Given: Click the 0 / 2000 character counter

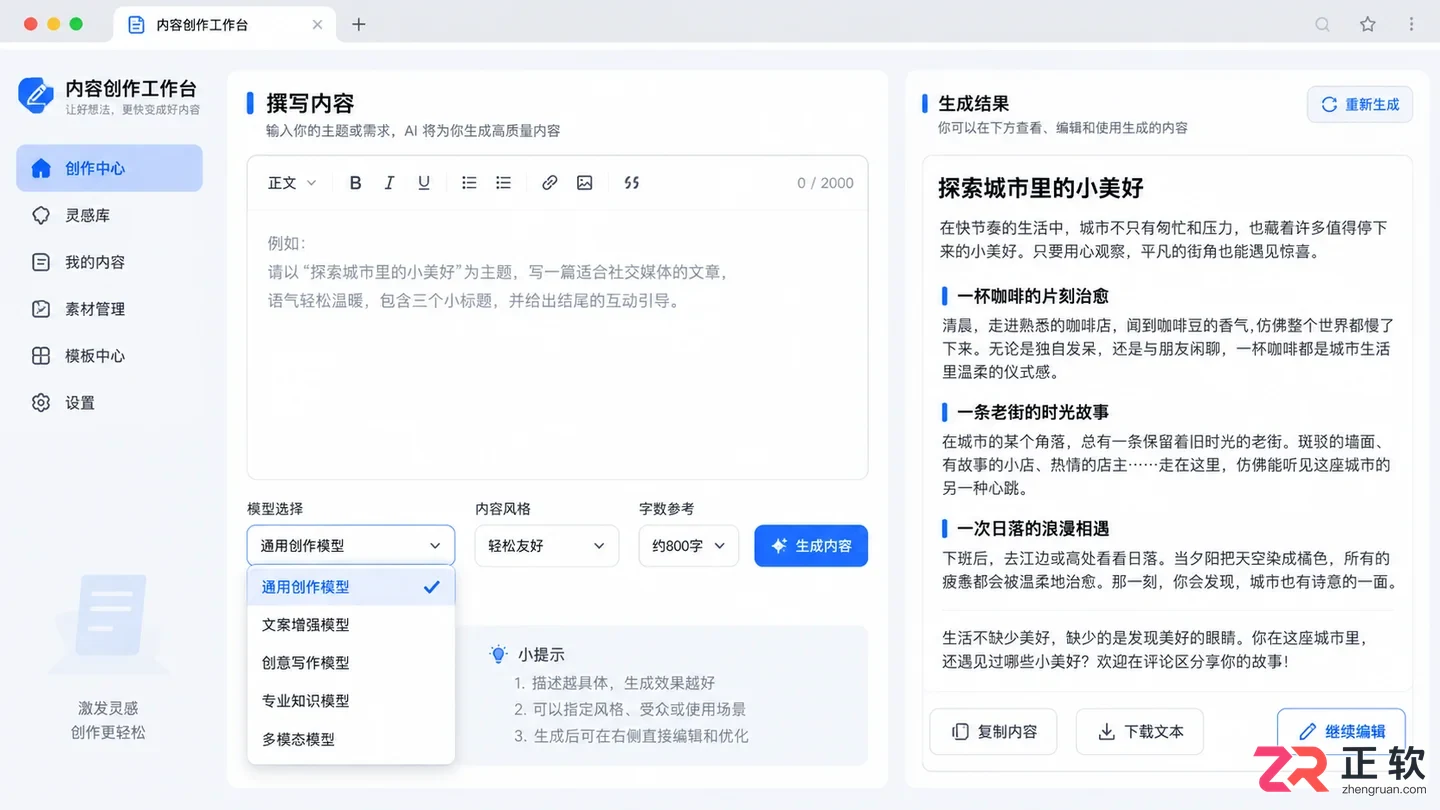Looking at the screenshot, I should pos(825,183).
